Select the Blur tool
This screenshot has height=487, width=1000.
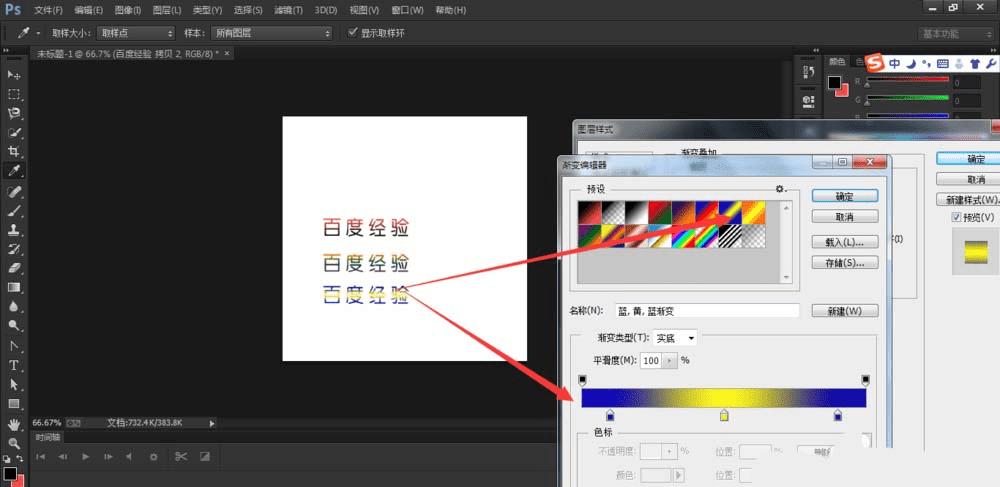pyautogui.click(x=13, y=307)
